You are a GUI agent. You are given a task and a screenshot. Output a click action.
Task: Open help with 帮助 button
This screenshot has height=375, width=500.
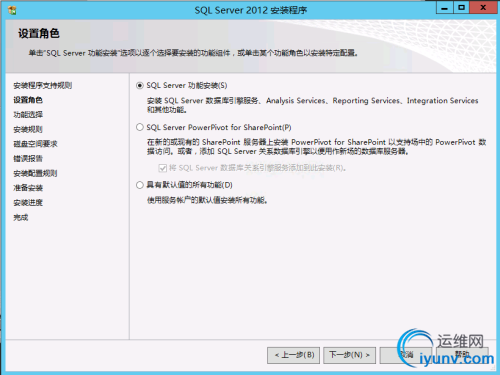(462, 355)
